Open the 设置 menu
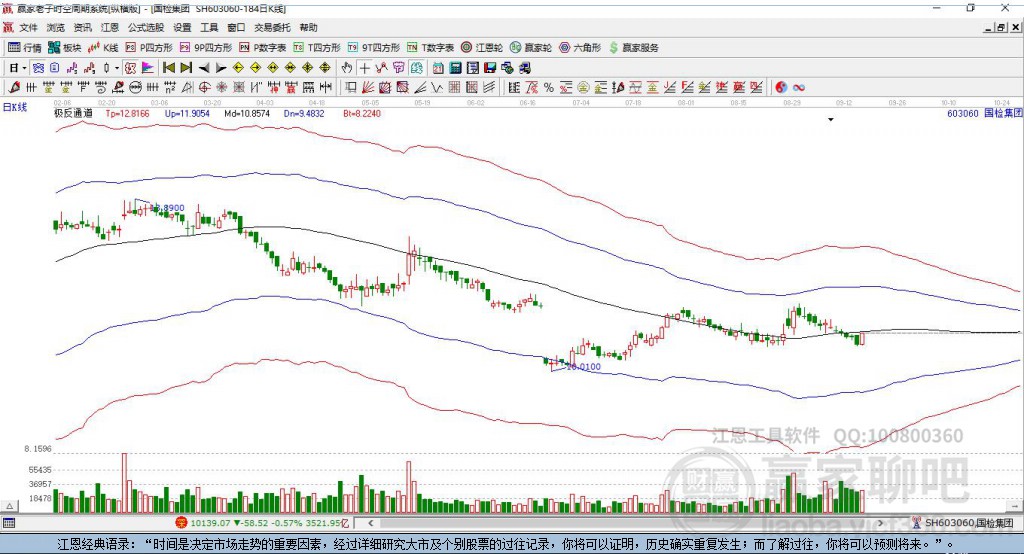1024x554 pixels. point(182,27)
